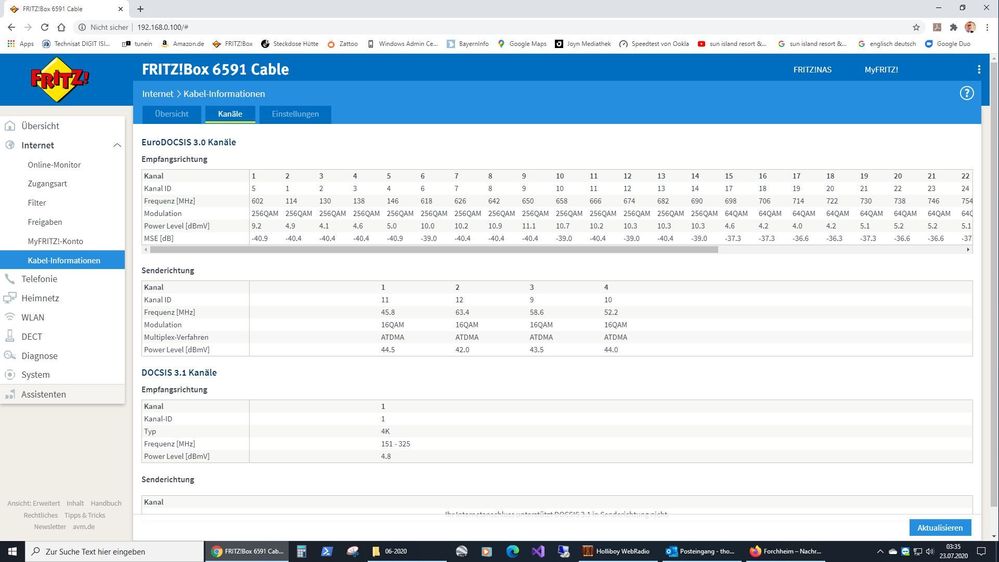999x562 pixels.
Task: Show hidden system tray icons
Action: click(x=880, y=551)
